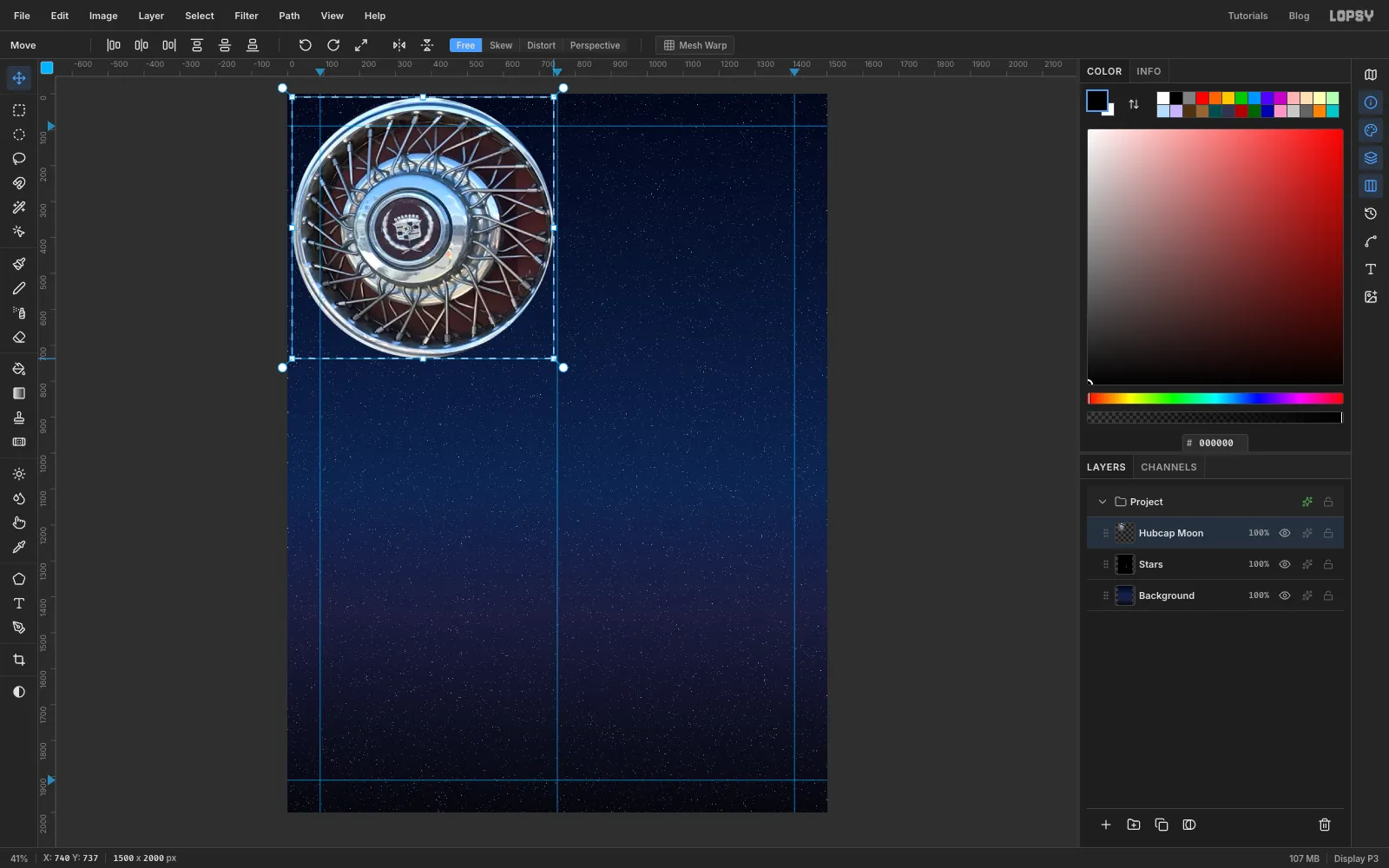Choose the Lasso tool

click(19, 159)
